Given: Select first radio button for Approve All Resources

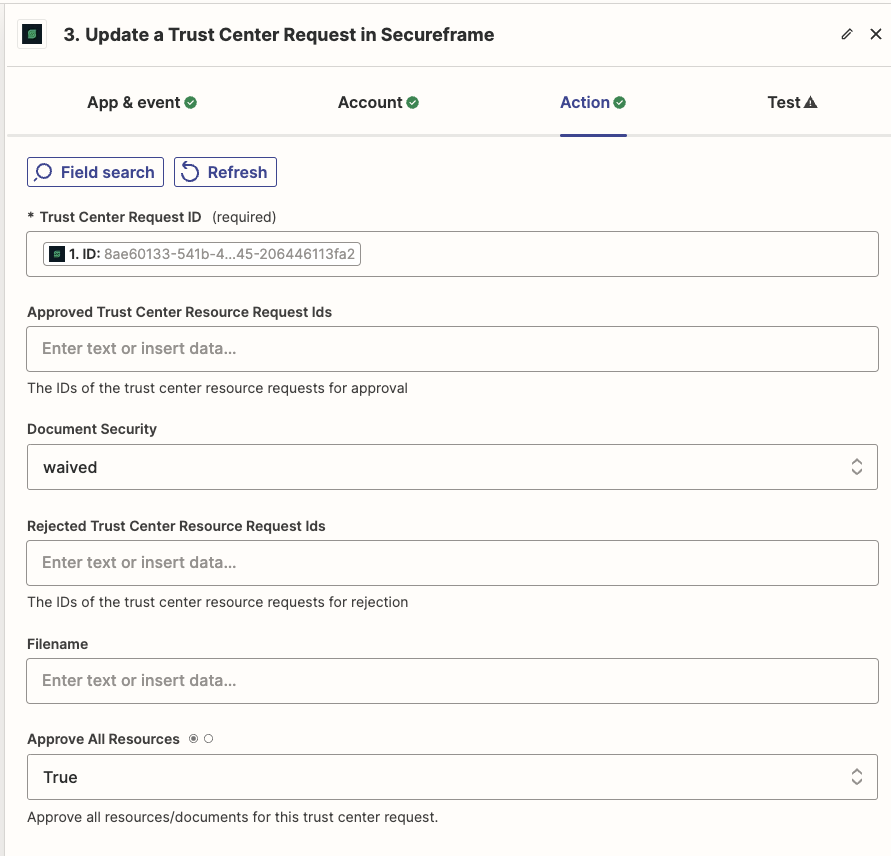Looking at the screenshot, I should point(194,739).
